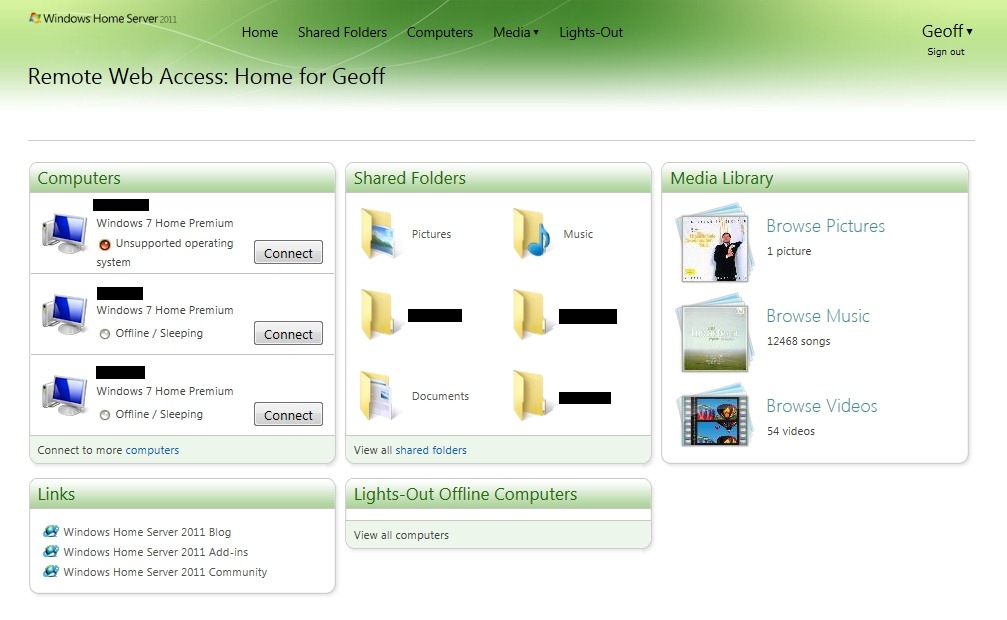Open the Music shared folder icon

pyautogui.click(x=532, y=234)
